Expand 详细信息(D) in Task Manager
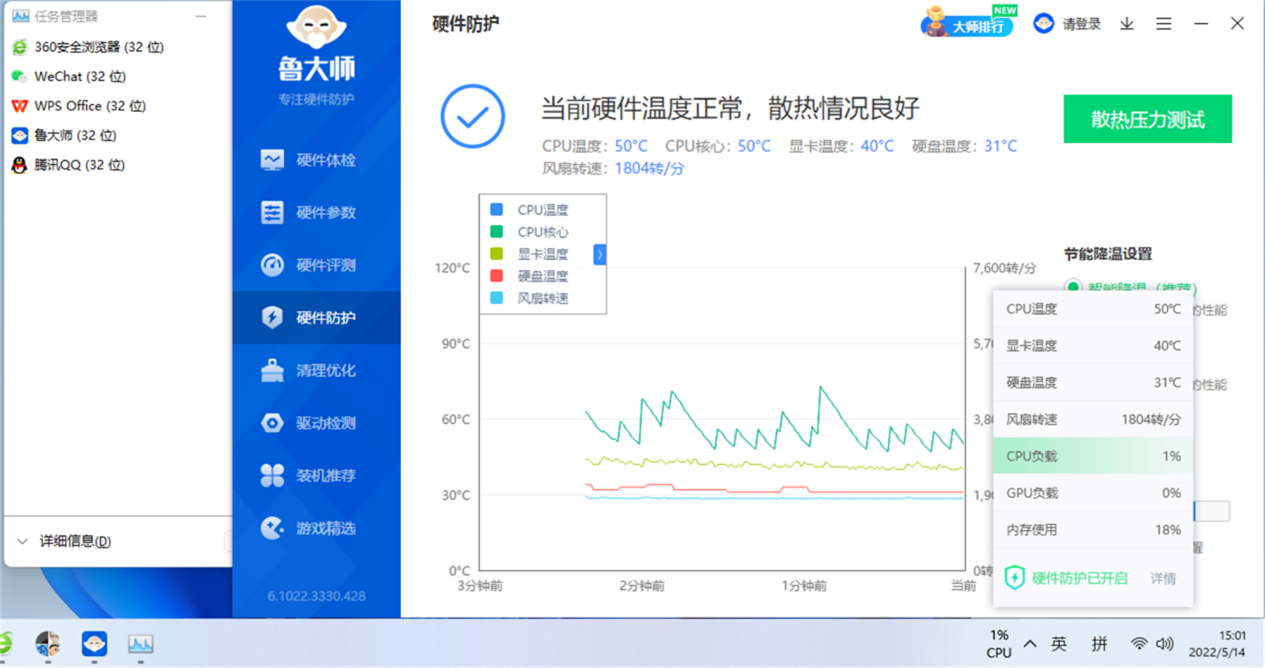1265x668 pixels. [x=64, y=541]
